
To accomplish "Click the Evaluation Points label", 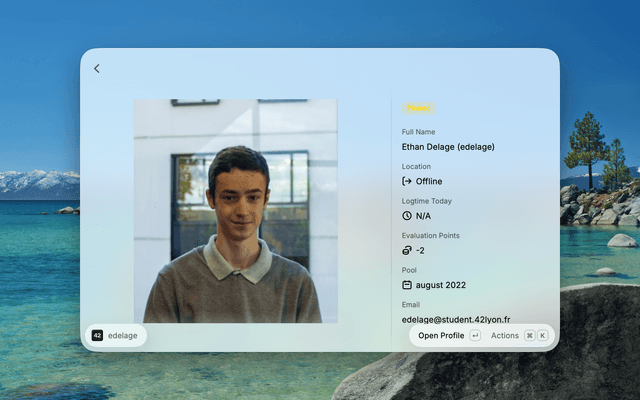I will [x=431, y=236].
